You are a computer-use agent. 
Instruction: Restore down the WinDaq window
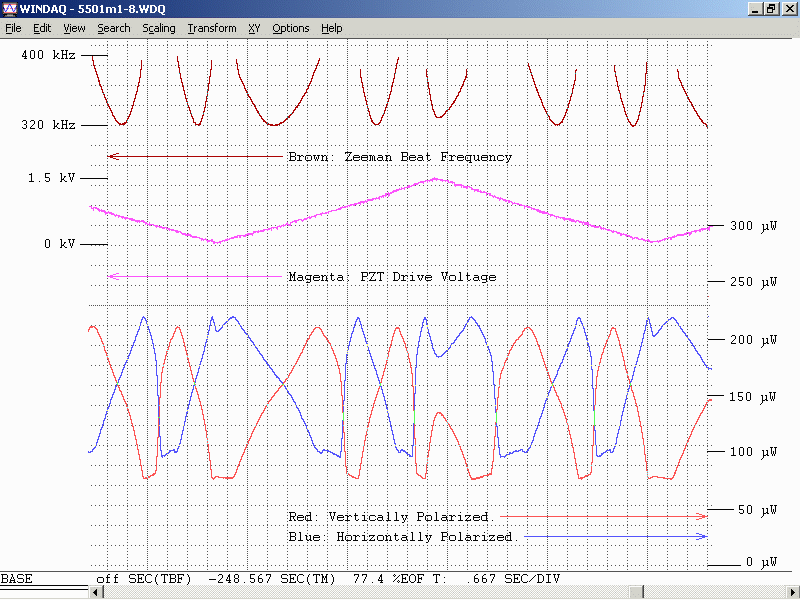(771, 9)
